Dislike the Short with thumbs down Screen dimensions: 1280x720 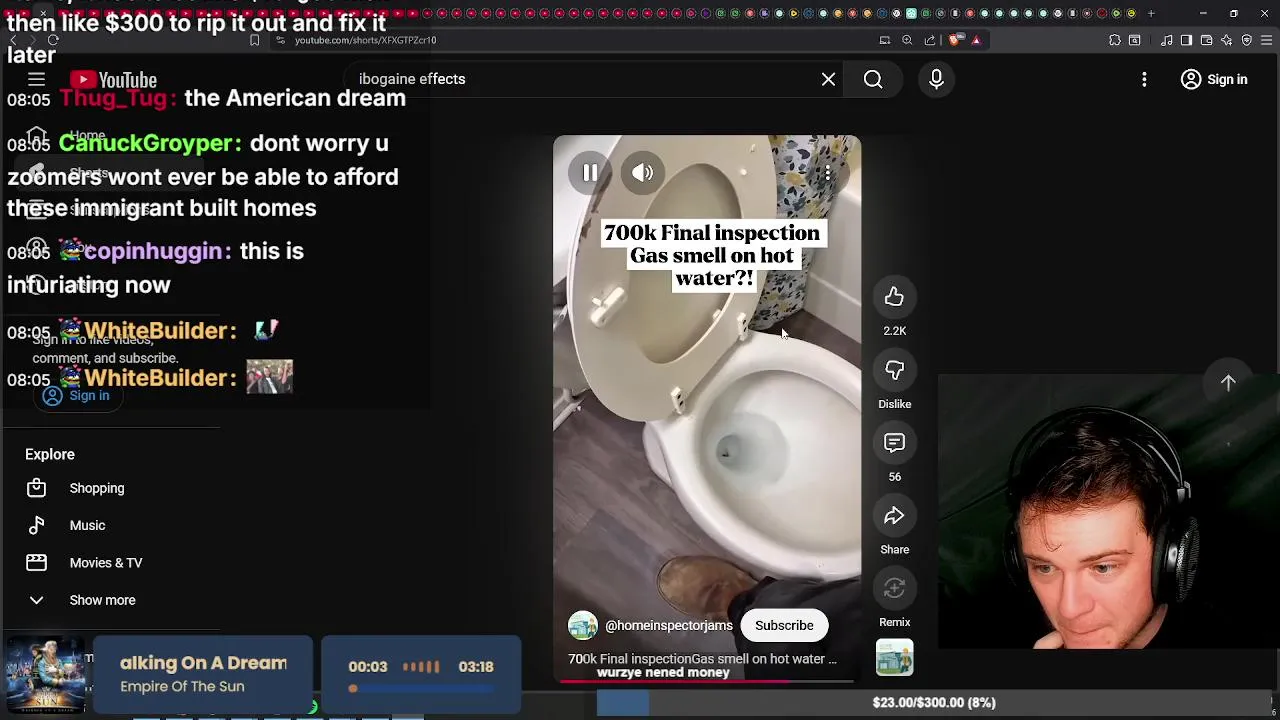pyautogui.click(x=894, y=370)
